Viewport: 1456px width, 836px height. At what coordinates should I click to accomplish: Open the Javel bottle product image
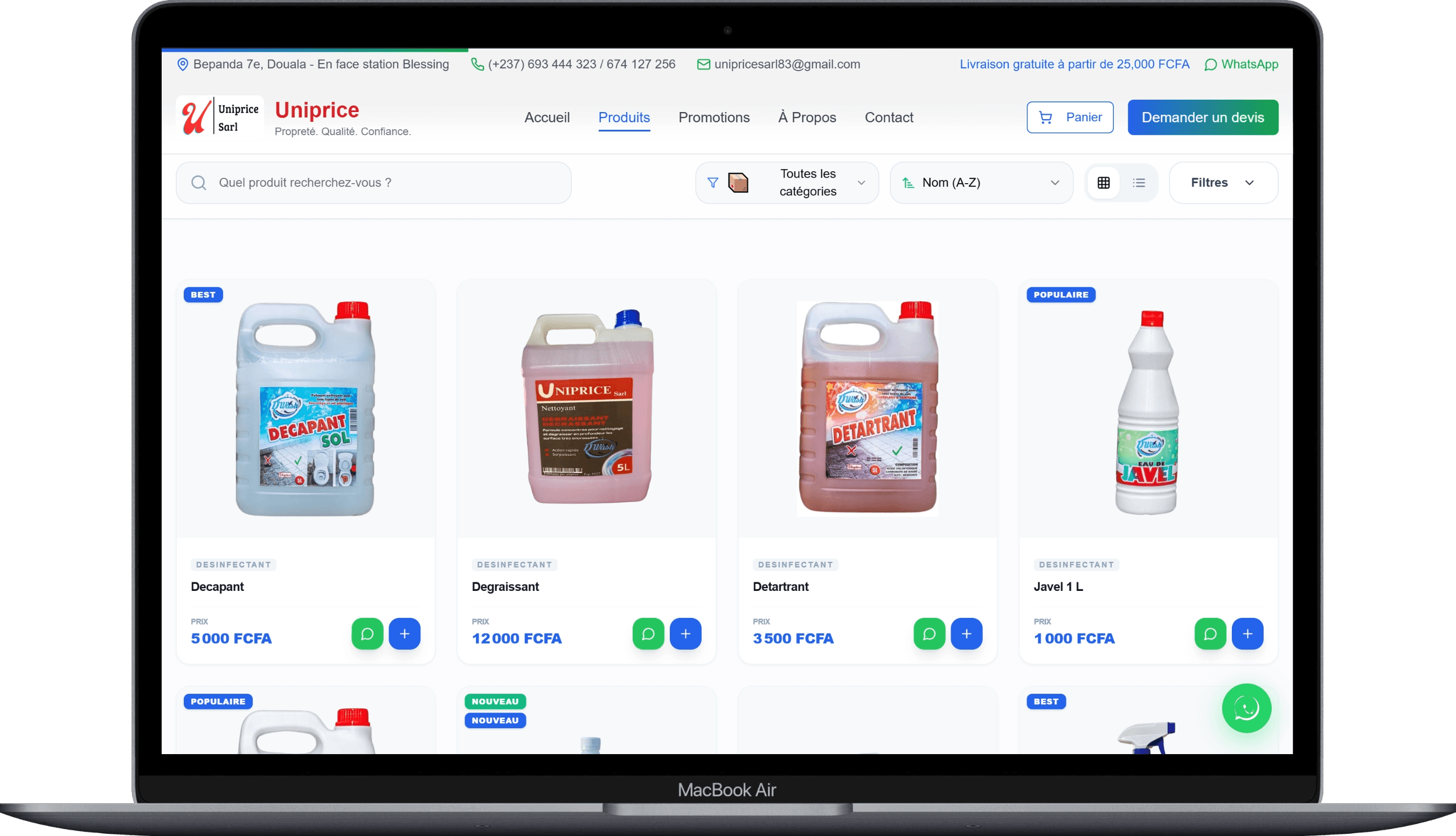click(x=1147, y=412)
